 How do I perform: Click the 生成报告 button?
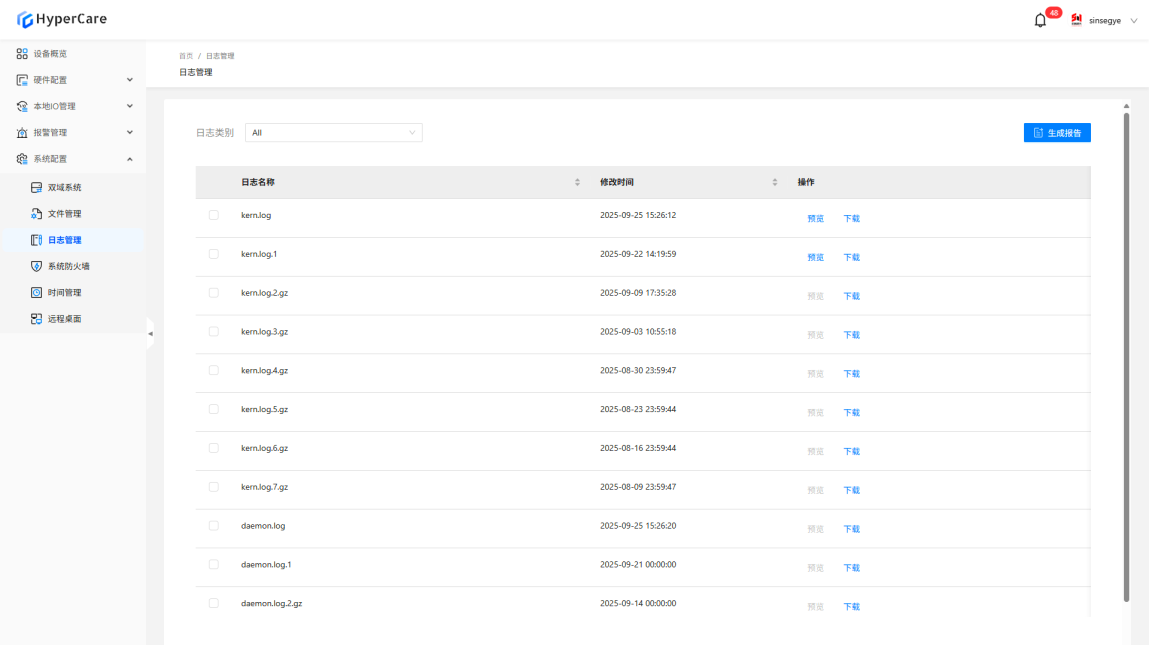point(1057,133)
